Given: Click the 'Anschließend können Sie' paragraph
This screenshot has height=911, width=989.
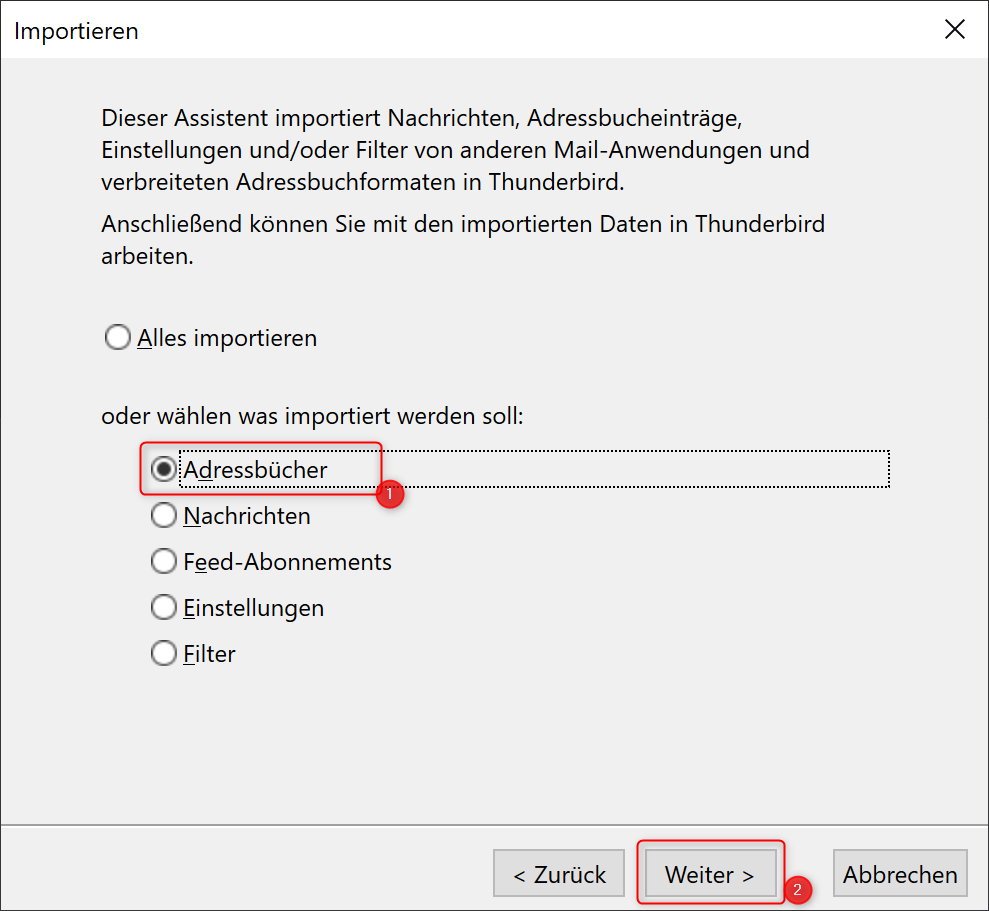Looking at the screenshot, I should pos(462,239).
